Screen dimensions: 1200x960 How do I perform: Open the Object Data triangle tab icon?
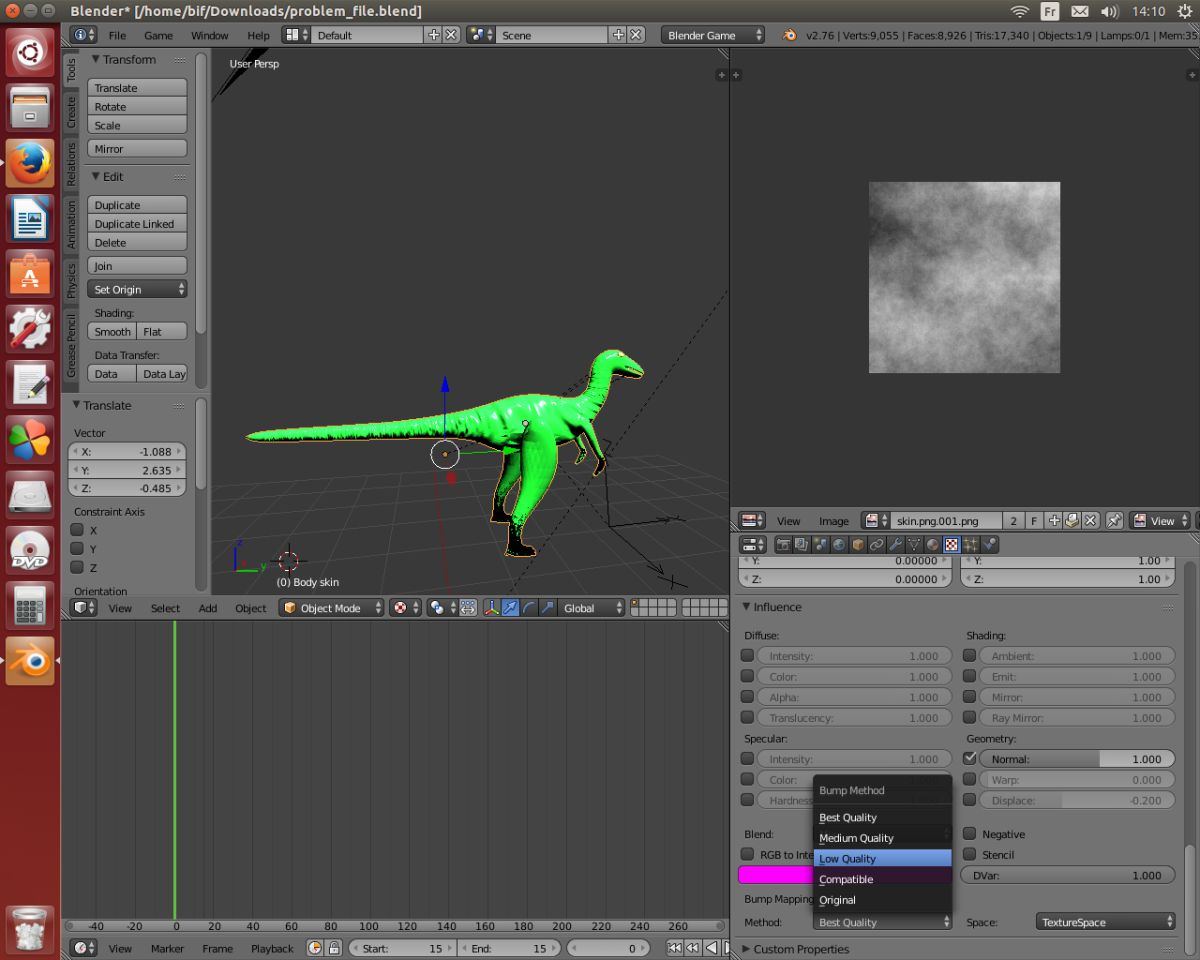pyautogui.click(x=913, y=545)
